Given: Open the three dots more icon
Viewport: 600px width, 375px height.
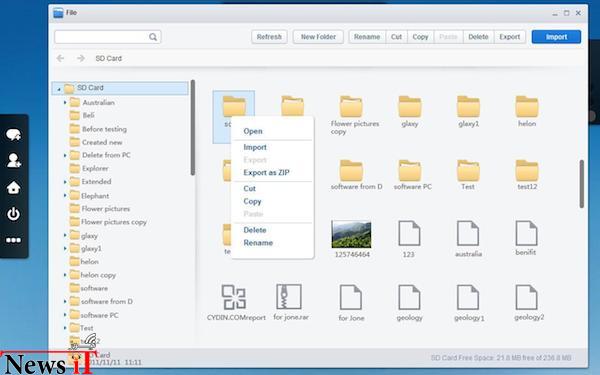Looking at the screenshot, I should click(13, 240).
